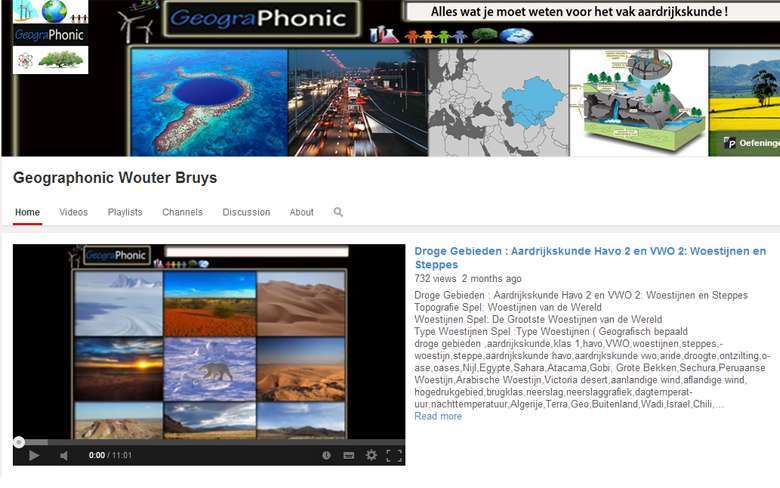
Task: Click the Great Blue Hole banner image
Action: (209, 102)
